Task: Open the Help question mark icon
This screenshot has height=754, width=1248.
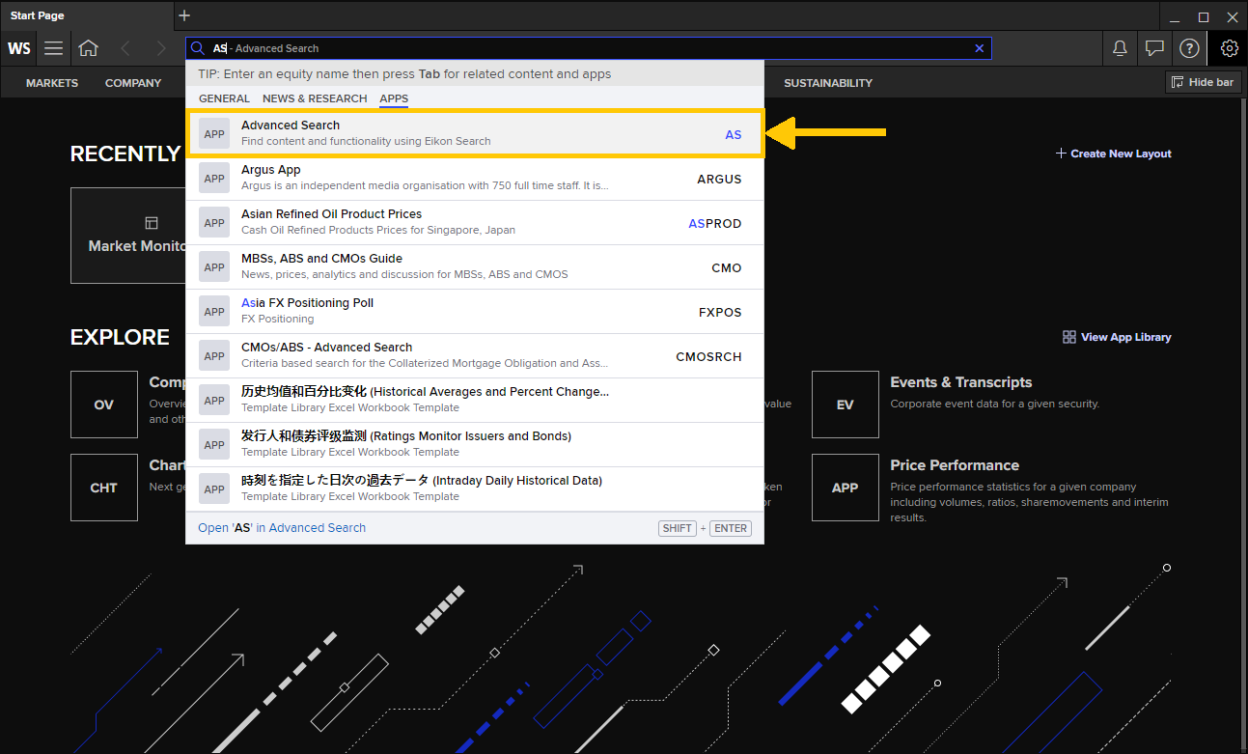Action: click(1189, 48)
